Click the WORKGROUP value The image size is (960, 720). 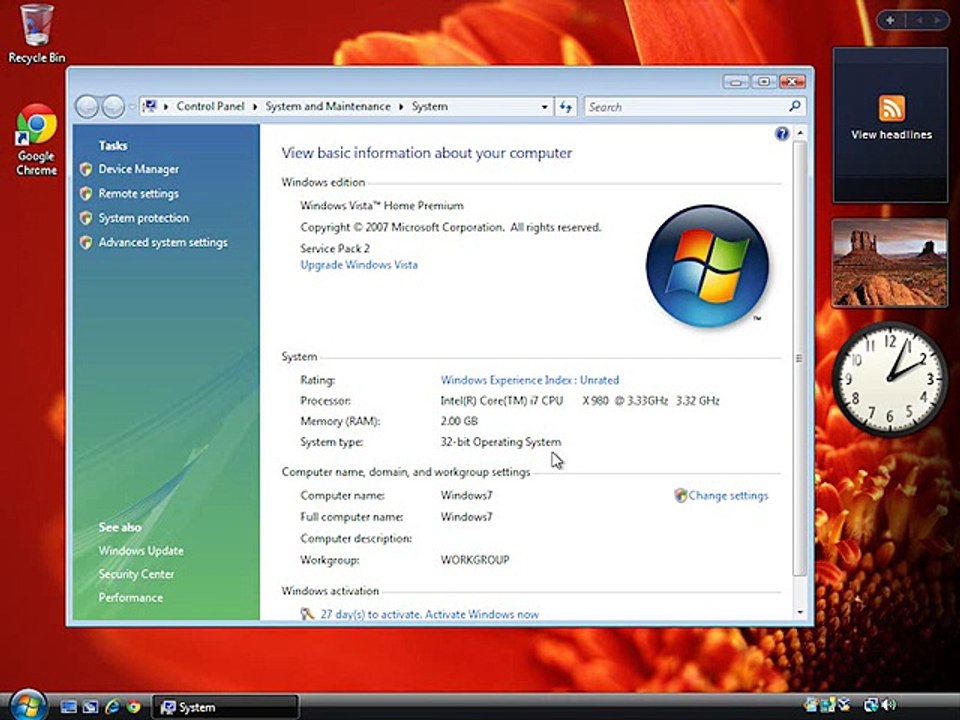[474, 560]
